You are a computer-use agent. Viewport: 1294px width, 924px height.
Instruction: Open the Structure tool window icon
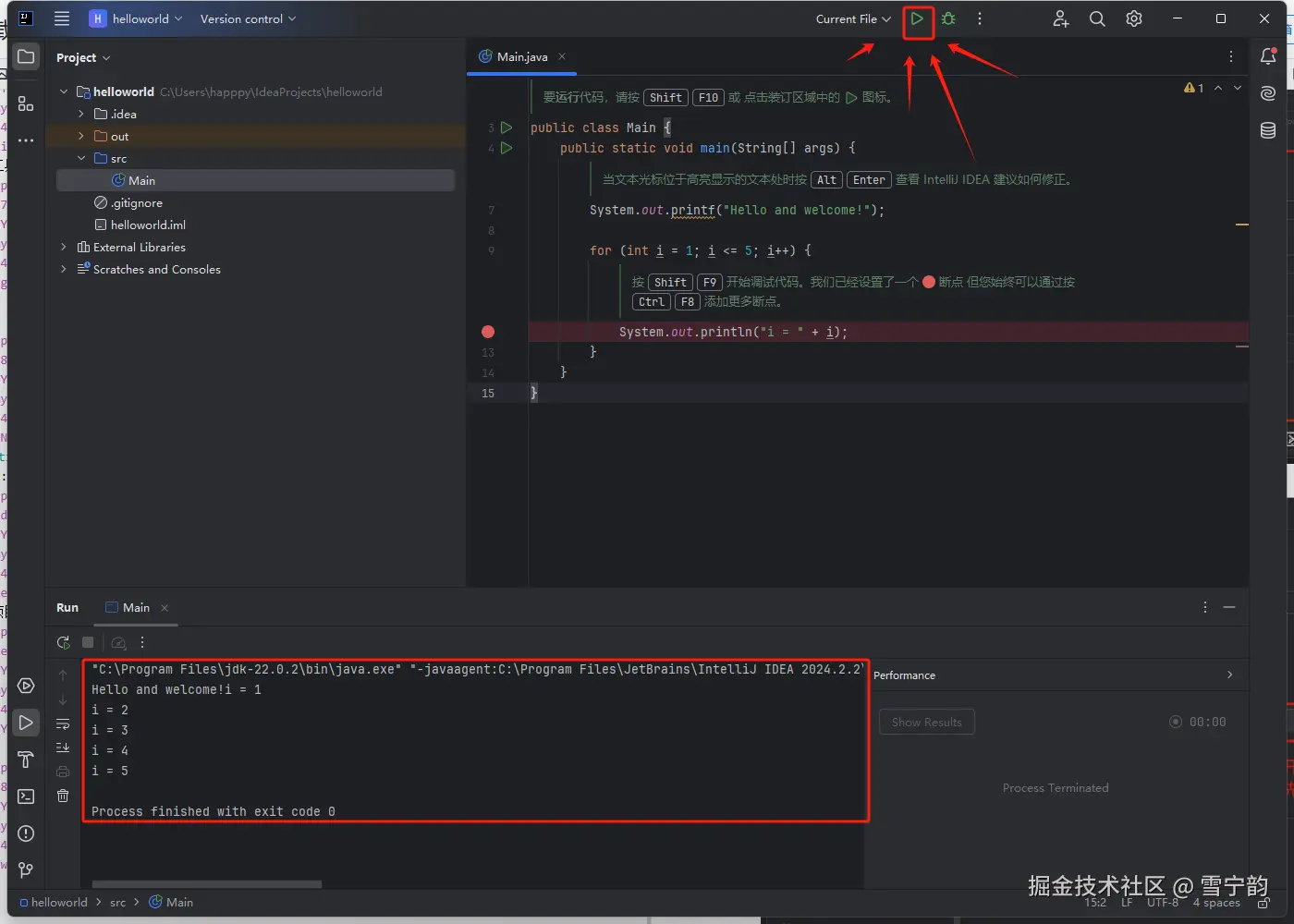coord(26,103)
